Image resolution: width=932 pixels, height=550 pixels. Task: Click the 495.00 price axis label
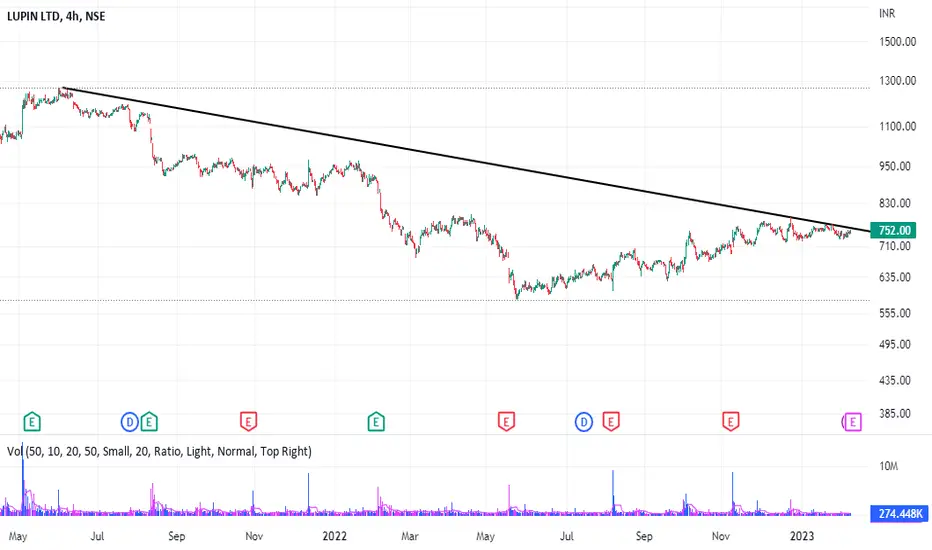point(895,345)
